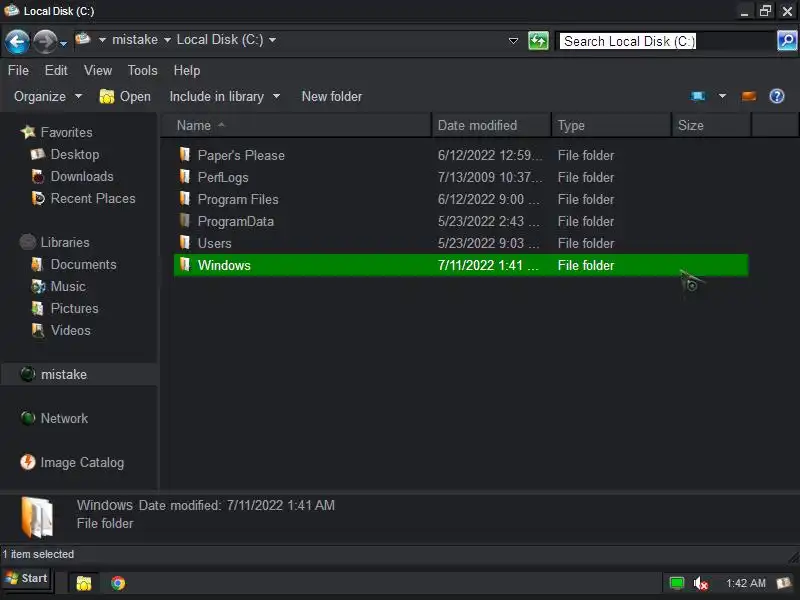Sort by the Size column header
This screenshot has height=600, width=800.
(x=711, y=126)
